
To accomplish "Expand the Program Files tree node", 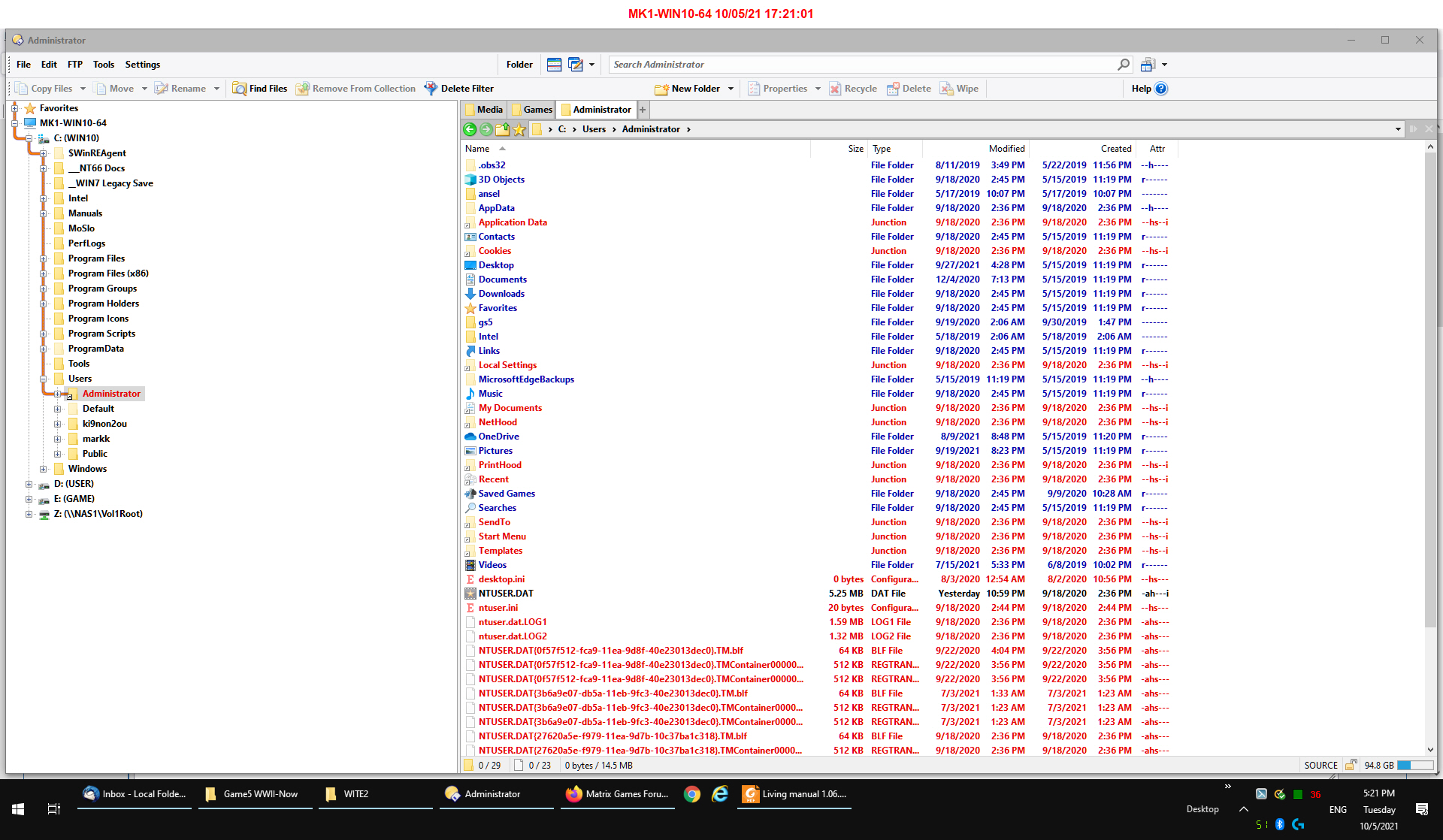I will tap(43, 258).
